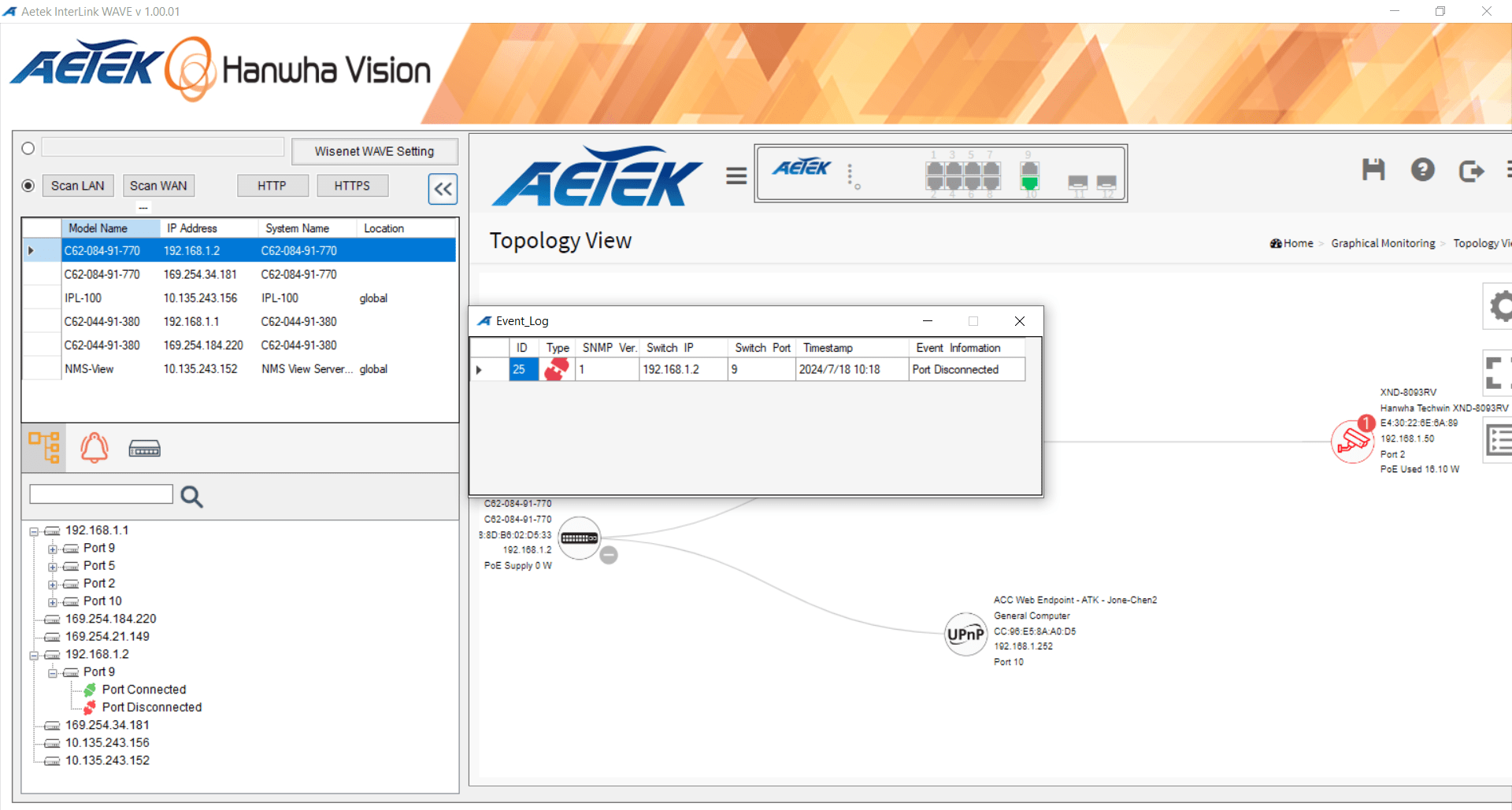Expand Port 5 under 192.168.1.1

pyautogui.click(x=52, y=567)
